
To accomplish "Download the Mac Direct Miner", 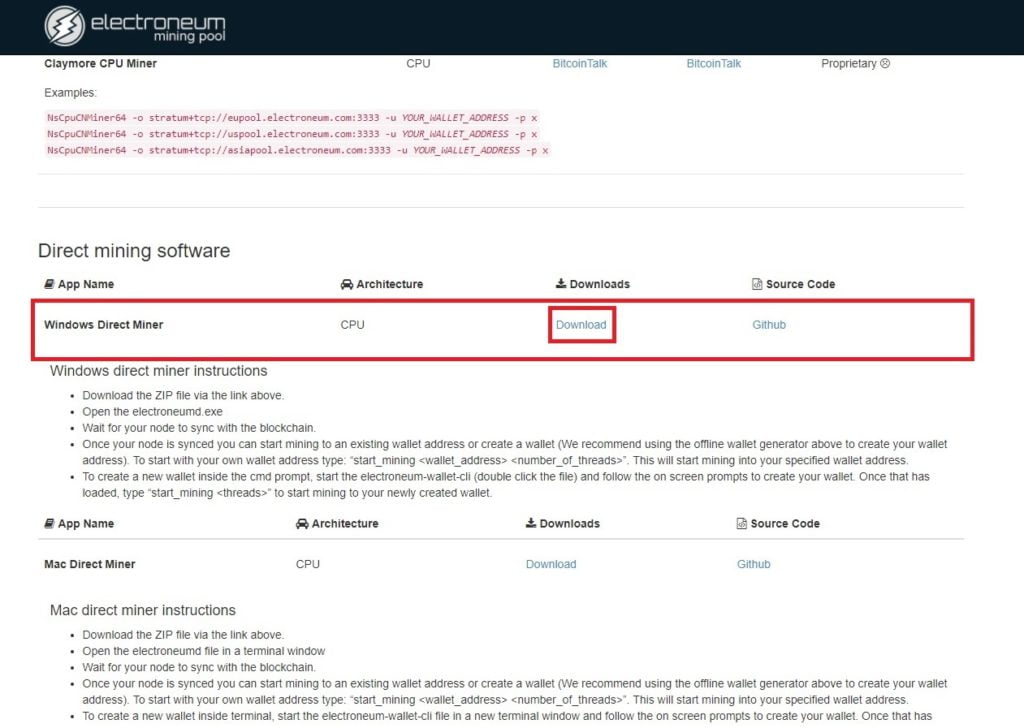I will (551, 564).
